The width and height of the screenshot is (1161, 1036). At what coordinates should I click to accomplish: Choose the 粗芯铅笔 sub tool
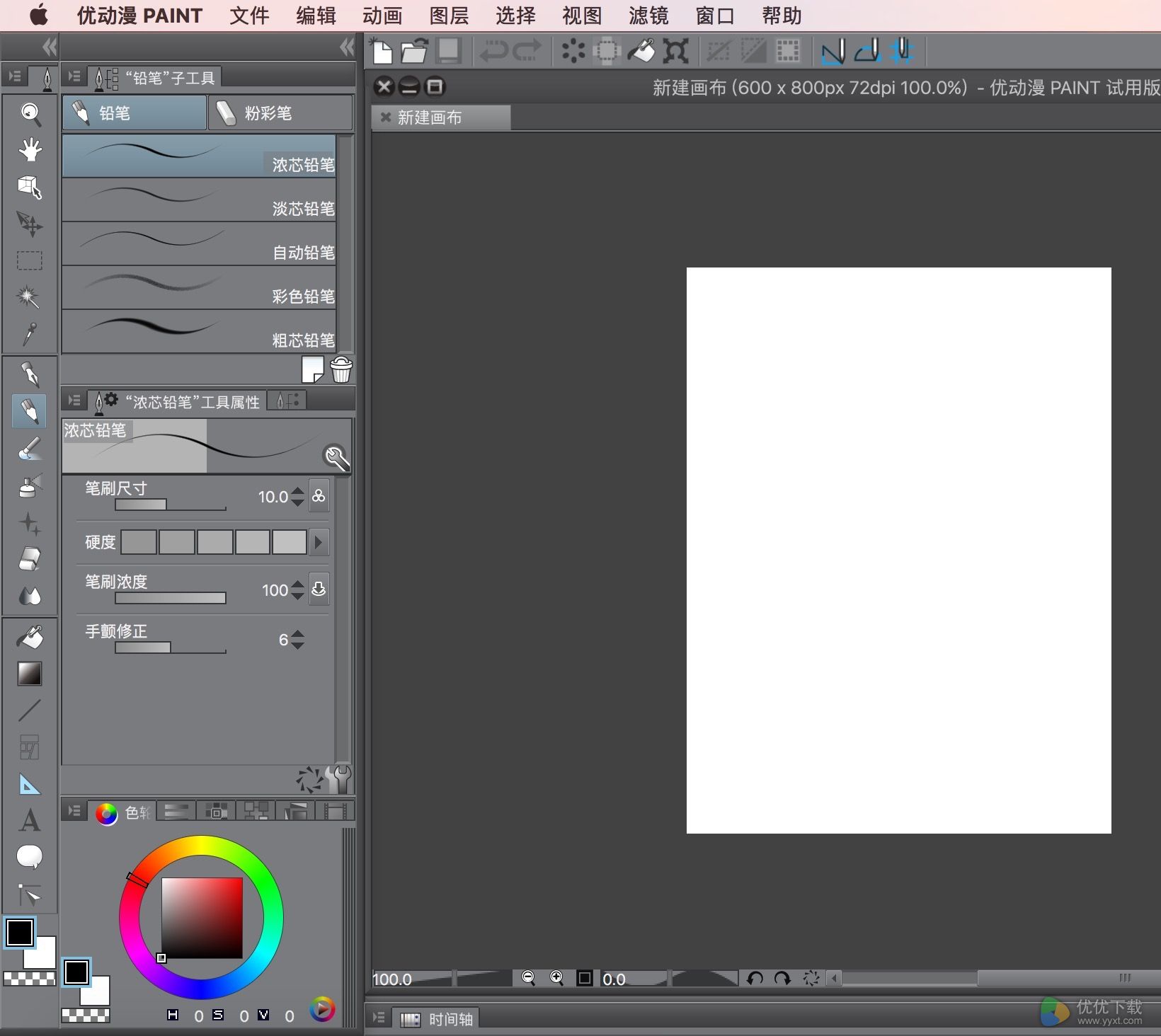pos(198,331)
